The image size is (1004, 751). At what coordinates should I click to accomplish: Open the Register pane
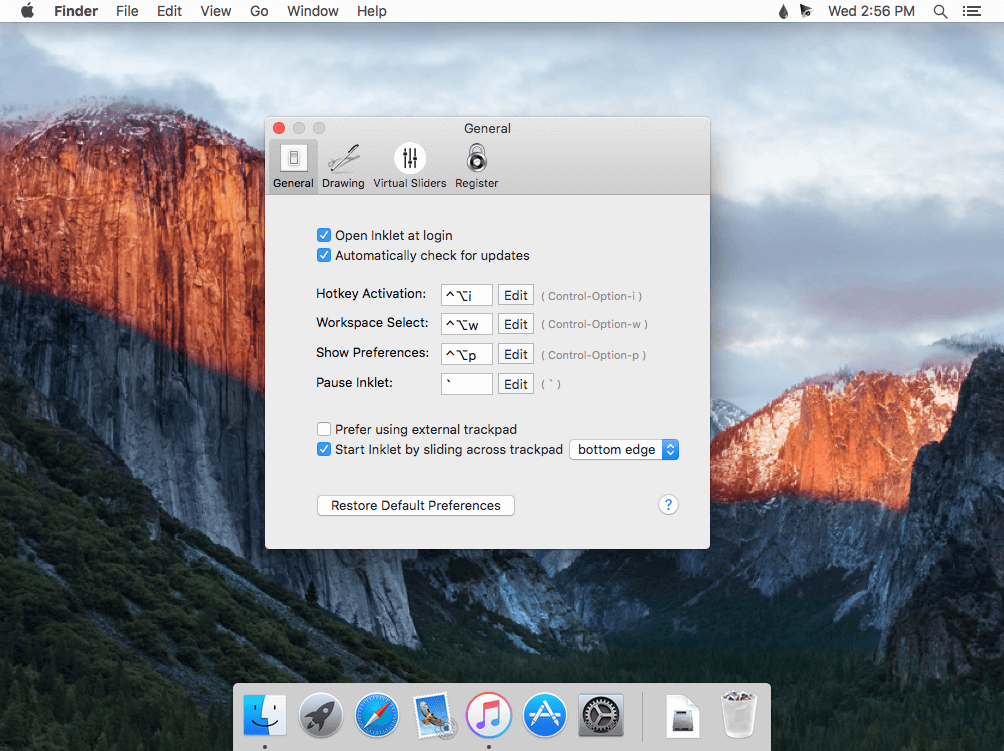(477, 166)
